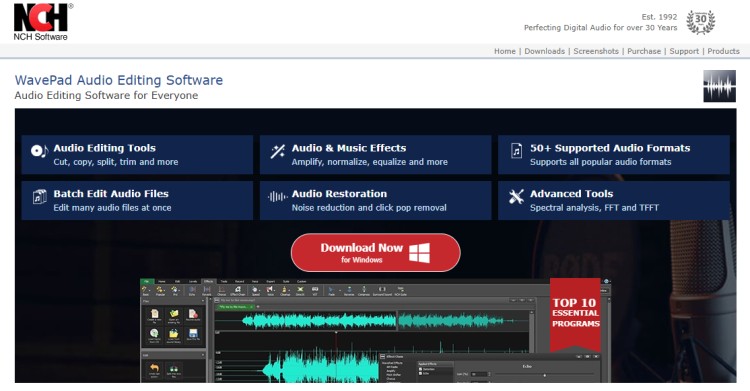Click Download Now for Windows button
Viewport: 750px width, 391px height.
[375, 252]
